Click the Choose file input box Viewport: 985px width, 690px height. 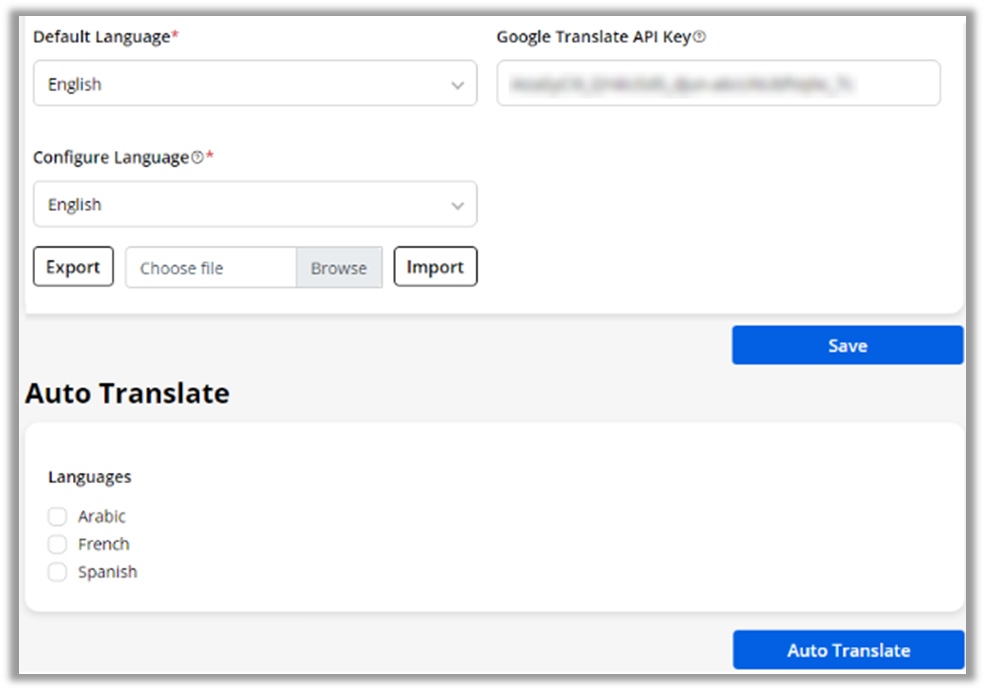click(210, 268)
